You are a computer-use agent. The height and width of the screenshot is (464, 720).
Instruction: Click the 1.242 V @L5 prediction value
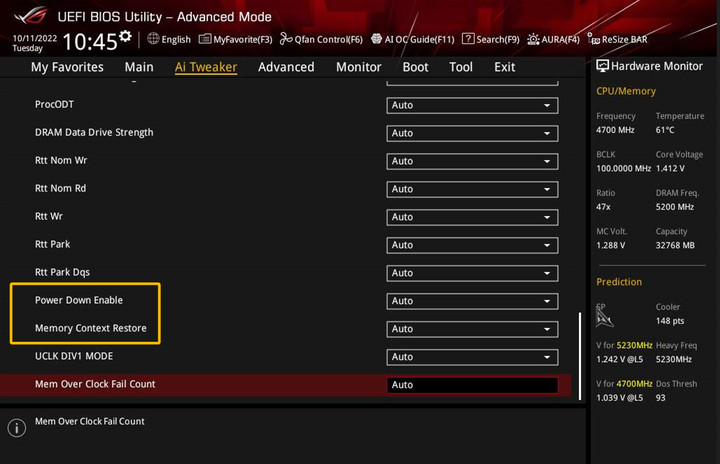pos(619,360)
